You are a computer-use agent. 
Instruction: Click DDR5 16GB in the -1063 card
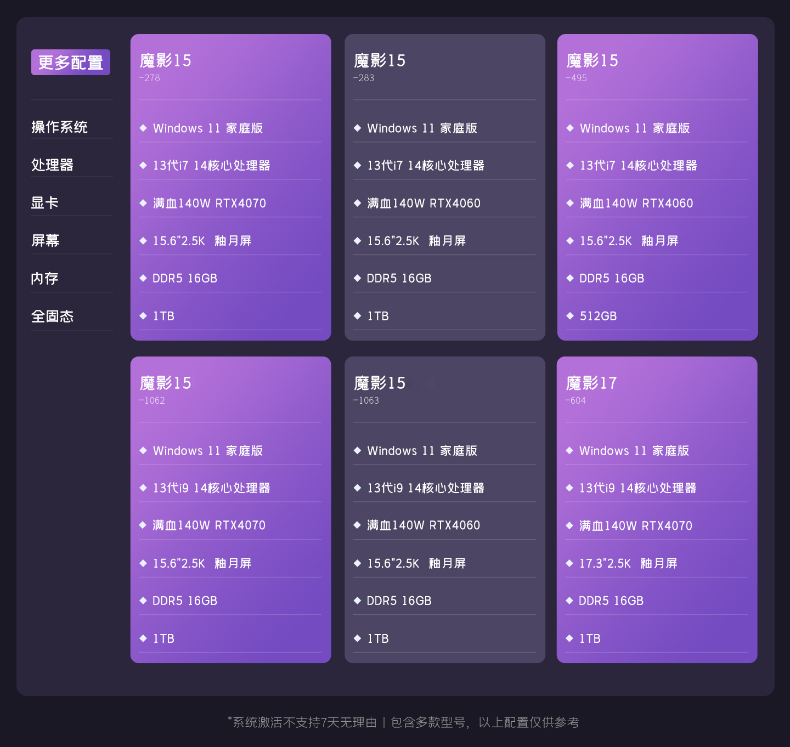[399, 600]
